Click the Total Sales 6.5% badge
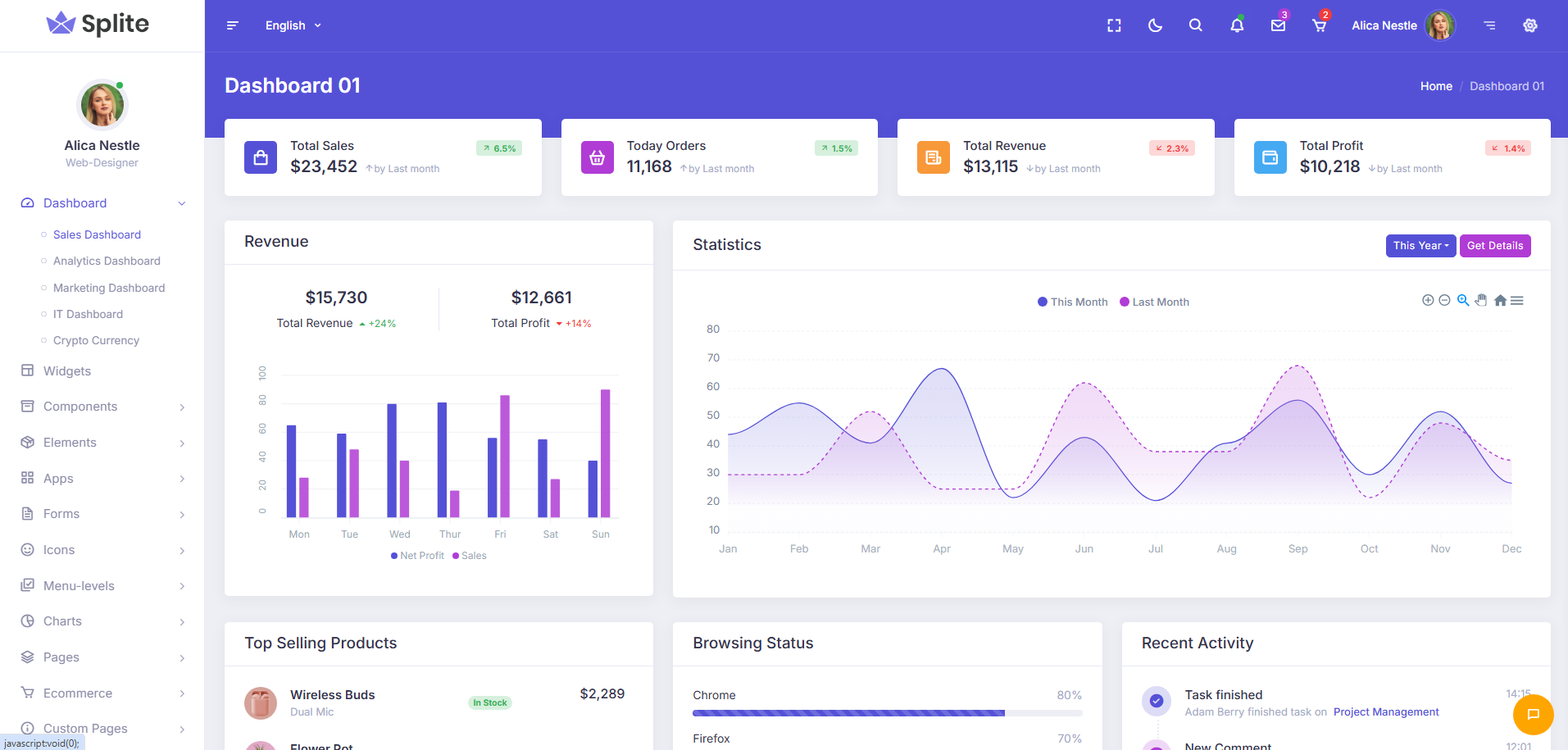Image resolution: width=1568 pixels, height=750 pixels. (499, 148)
